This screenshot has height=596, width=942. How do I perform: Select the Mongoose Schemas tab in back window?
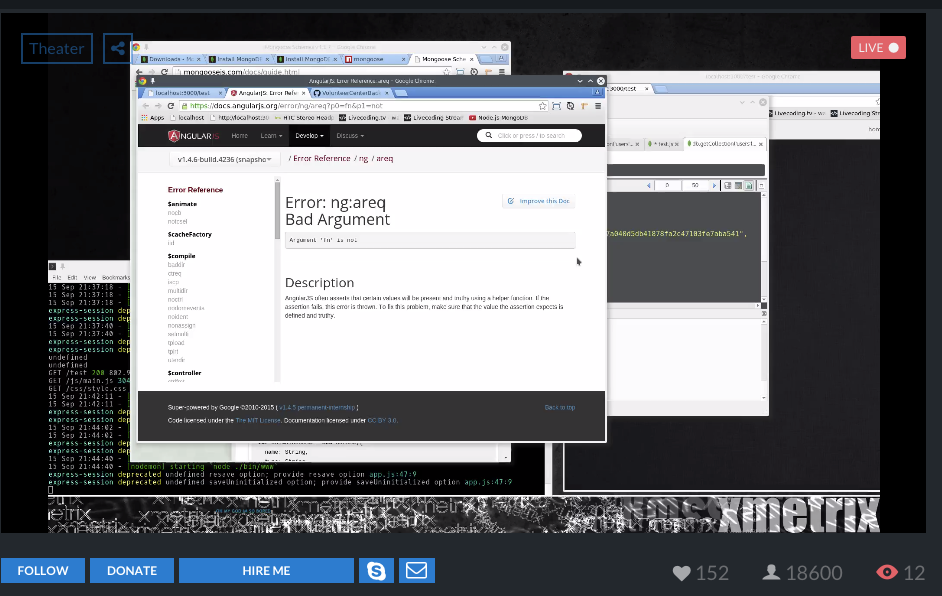click(x=444, y=59)
